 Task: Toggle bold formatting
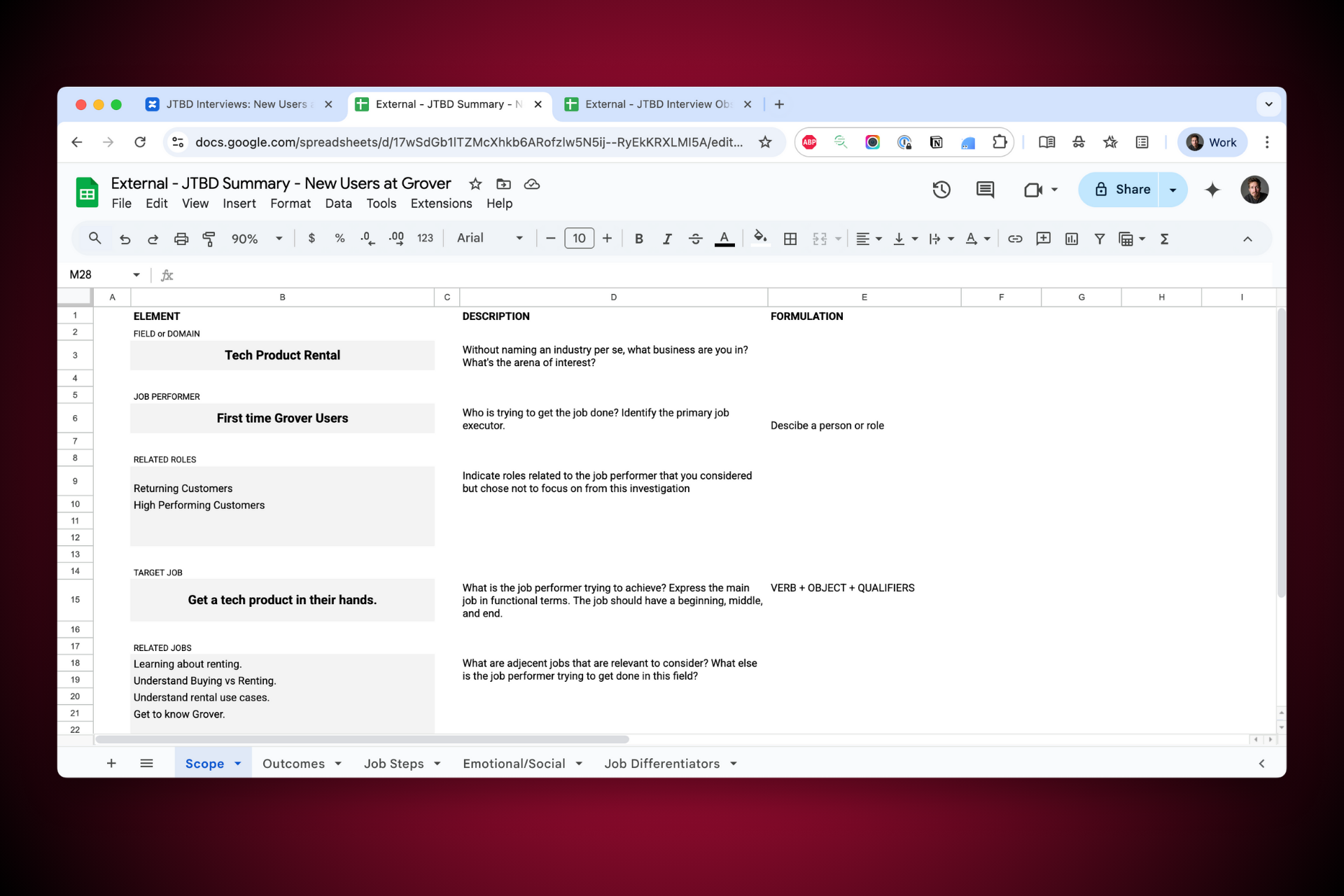click(x=638, y=239)
